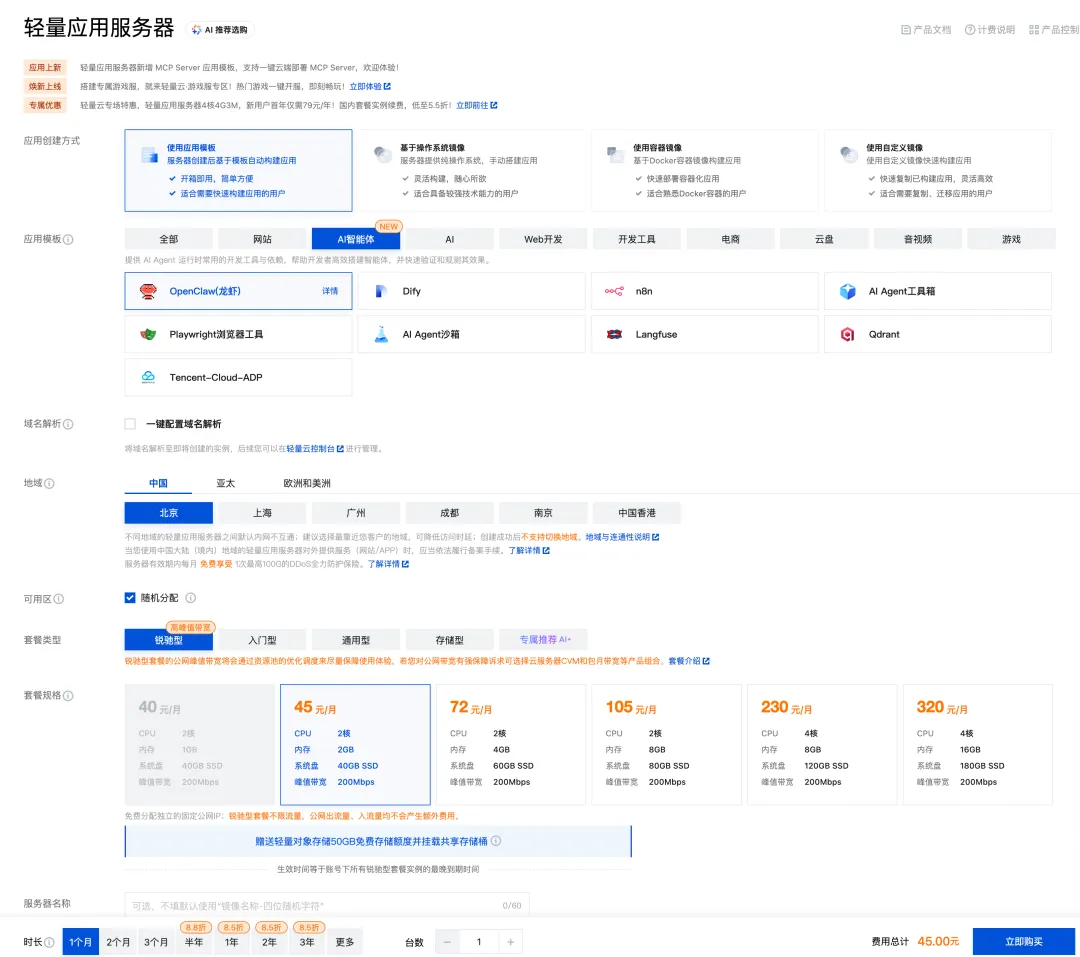
Task: Click the 使用应用模板 option icon
Action: [149, 155]
